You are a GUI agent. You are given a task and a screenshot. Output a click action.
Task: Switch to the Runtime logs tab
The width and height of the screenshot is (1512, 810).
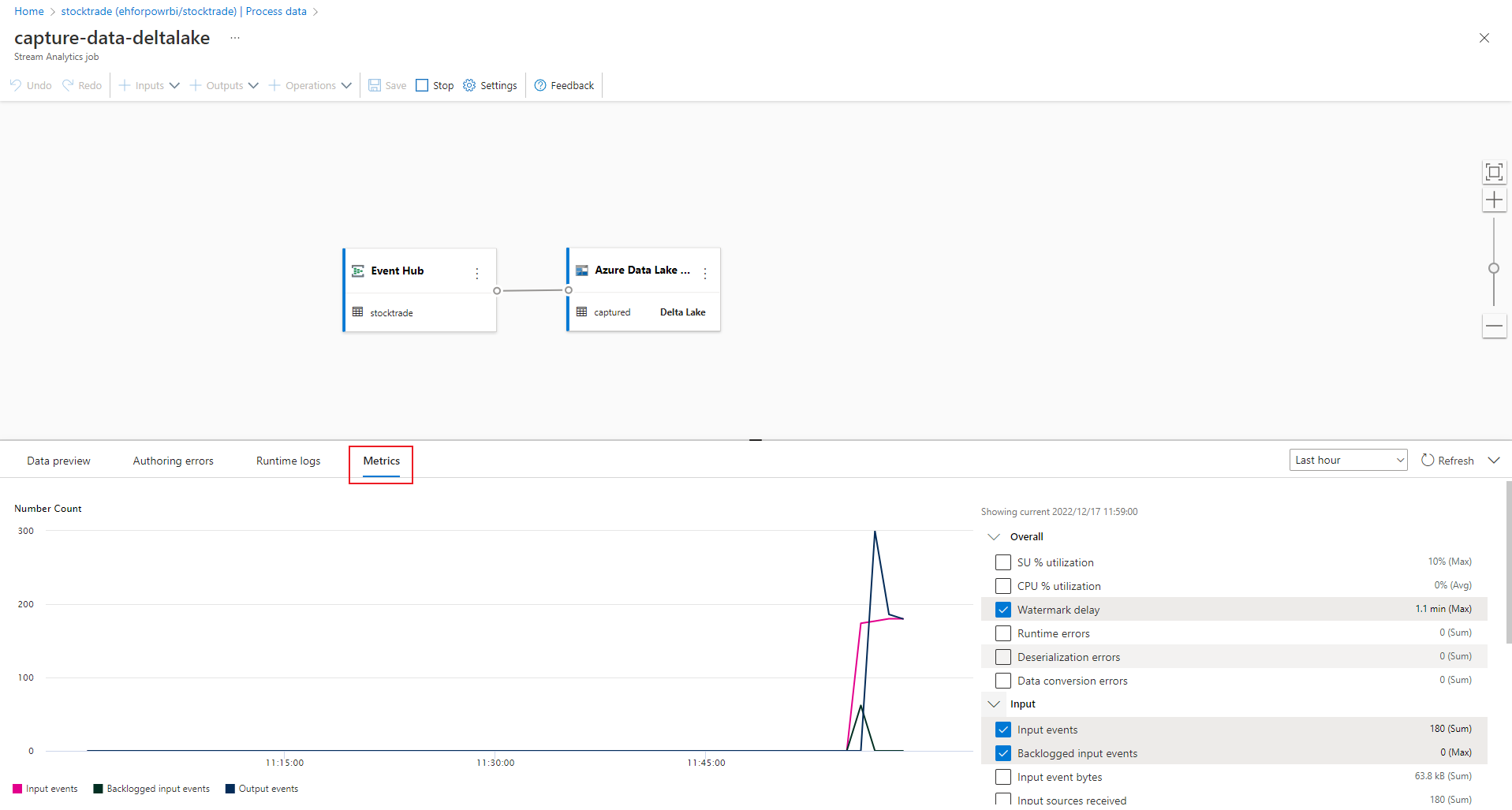point(288,461)
